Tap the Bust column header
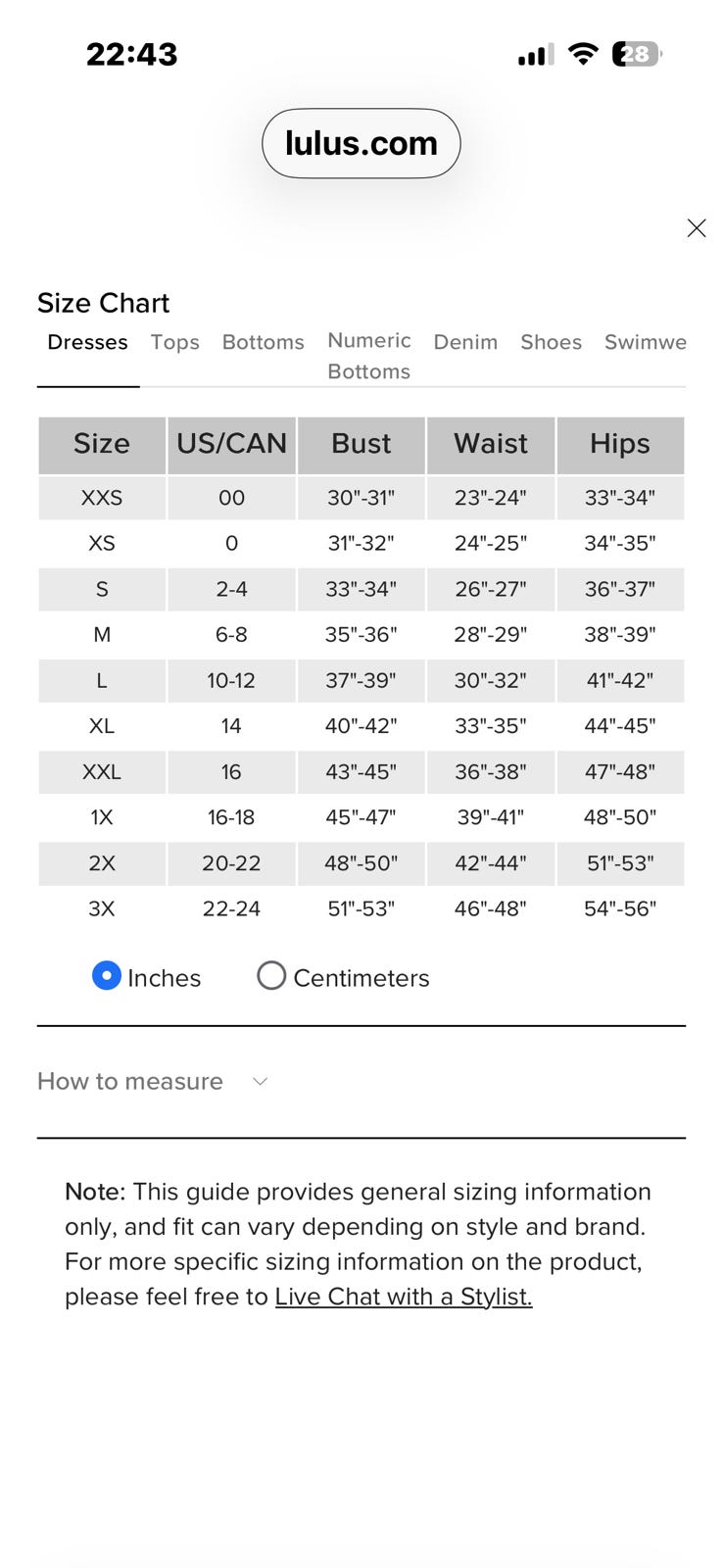The height and width of the screenshot is (1568, 723). click(x=361, y=444)
